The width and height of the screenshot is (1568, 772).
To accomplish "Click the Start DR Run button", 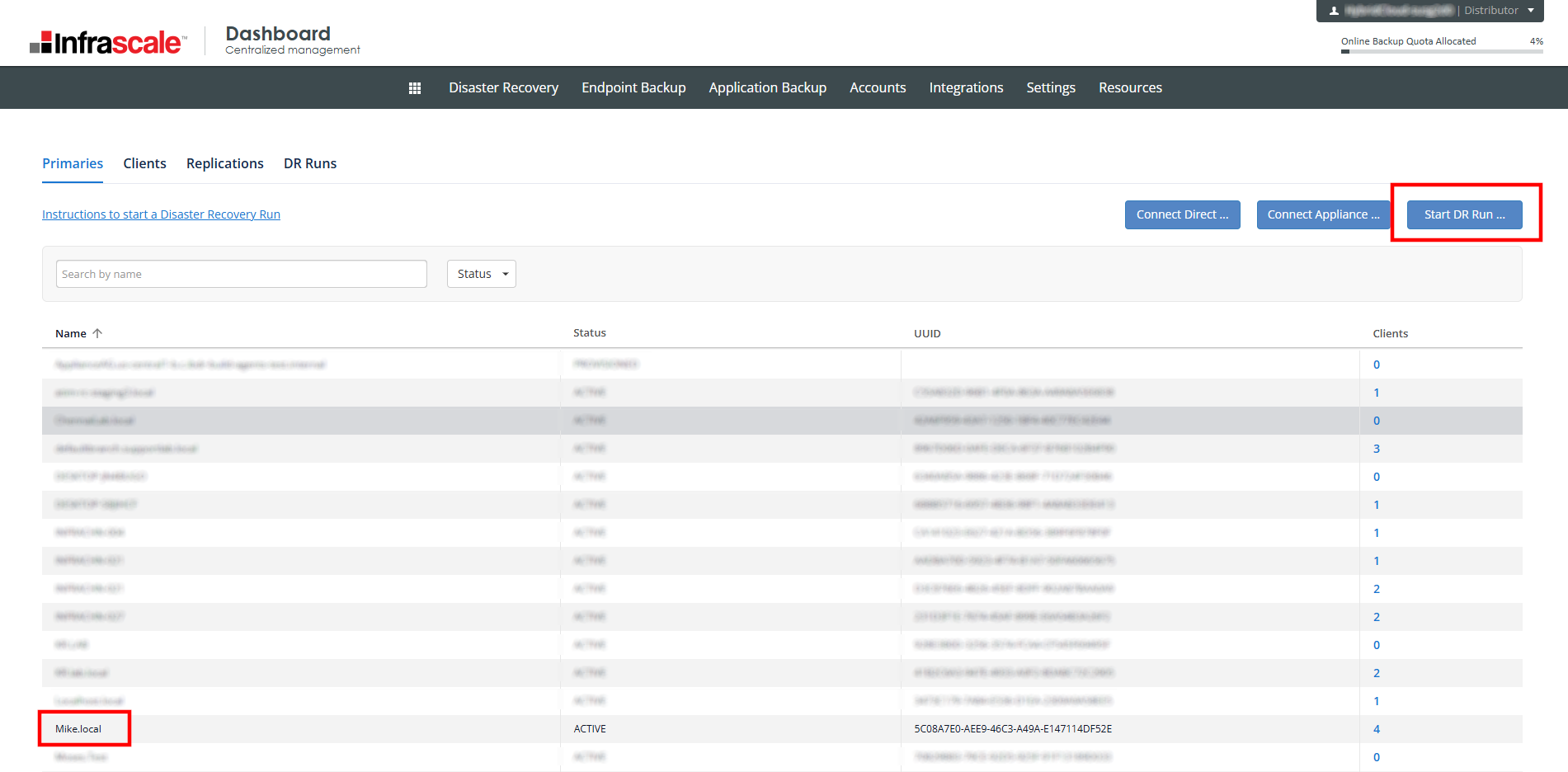I will (x=1464, y=214).
